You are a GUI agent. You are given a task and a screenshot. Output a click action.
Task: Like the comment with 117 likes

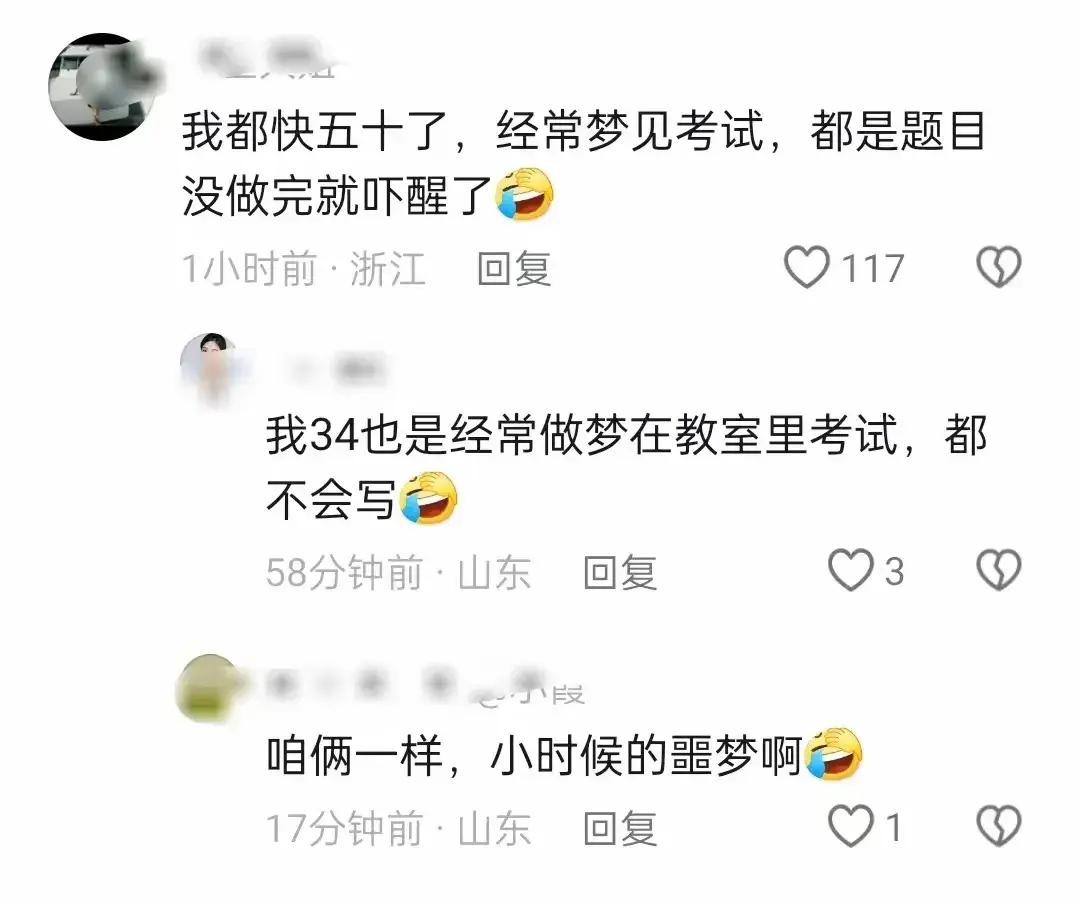click(x=807, y=267)
